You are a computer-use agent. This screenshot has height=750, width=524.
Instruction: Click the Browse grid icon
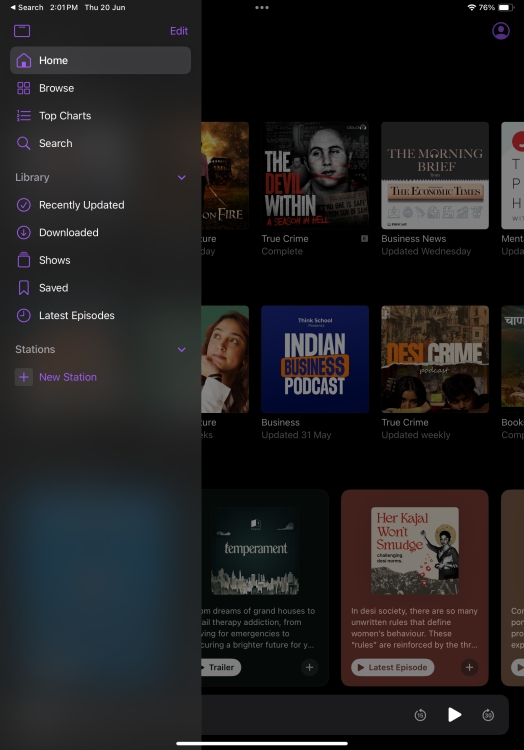pos(23,88)
